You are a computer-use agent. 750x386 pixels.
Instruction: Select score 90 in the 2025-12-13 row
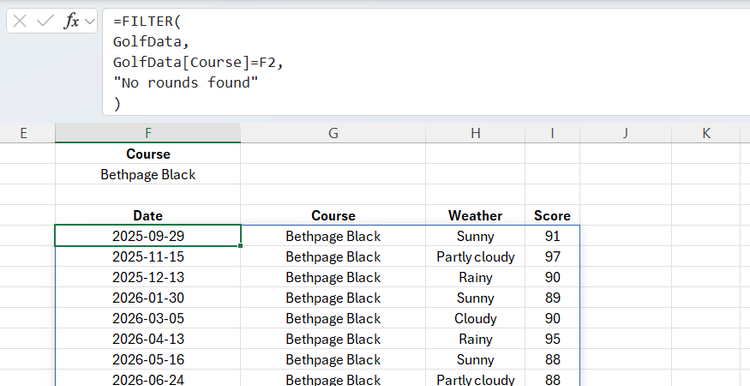pyautogui.click(x=552, y=277)
